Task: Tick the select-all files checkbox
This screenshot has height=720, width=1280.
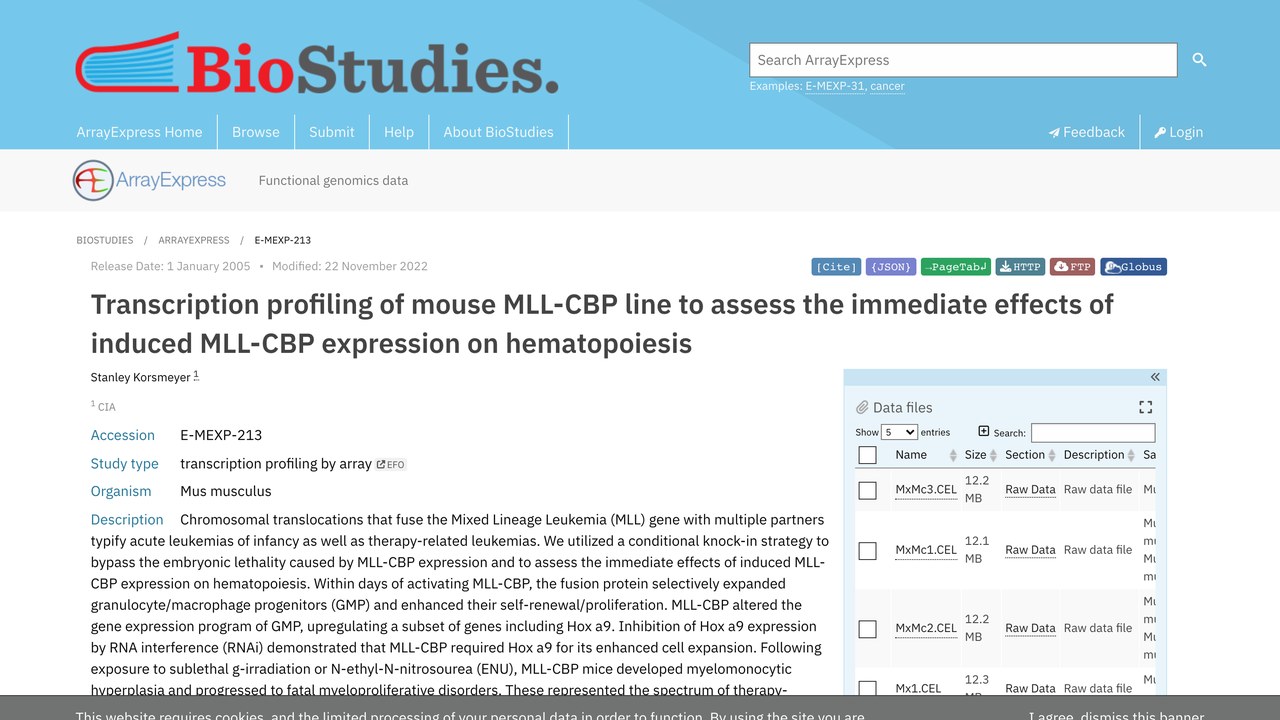Action: click(867, 455)
